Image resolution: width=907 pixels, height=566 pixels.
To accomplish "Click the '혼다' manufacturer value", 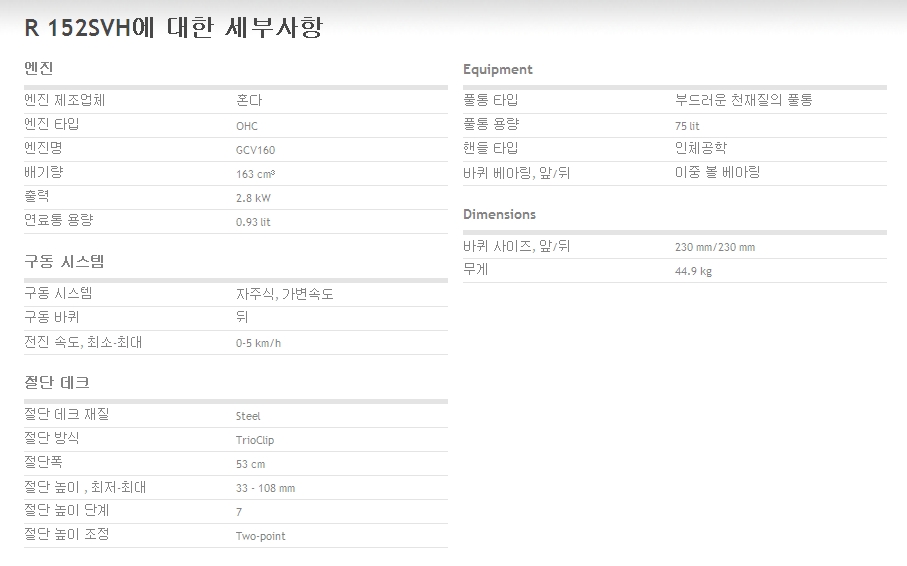I will click(249, 100).
